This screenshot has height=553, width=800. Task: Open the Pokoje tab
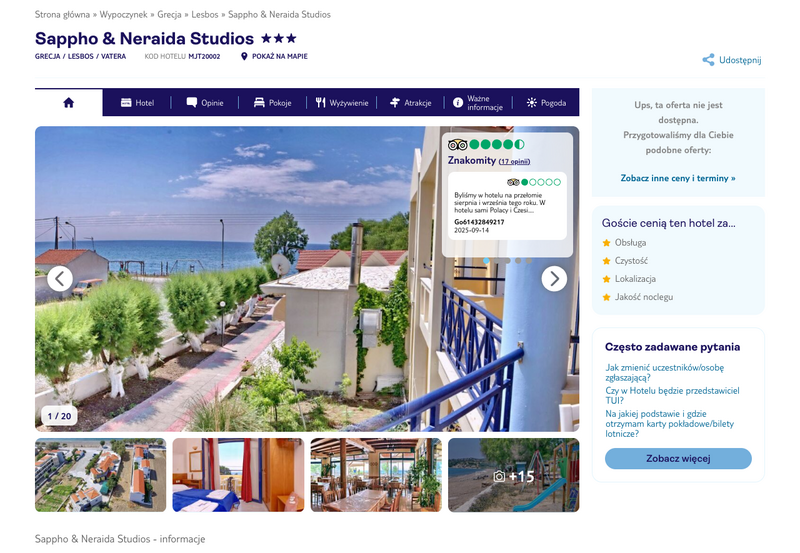click(x=272, y=103)
